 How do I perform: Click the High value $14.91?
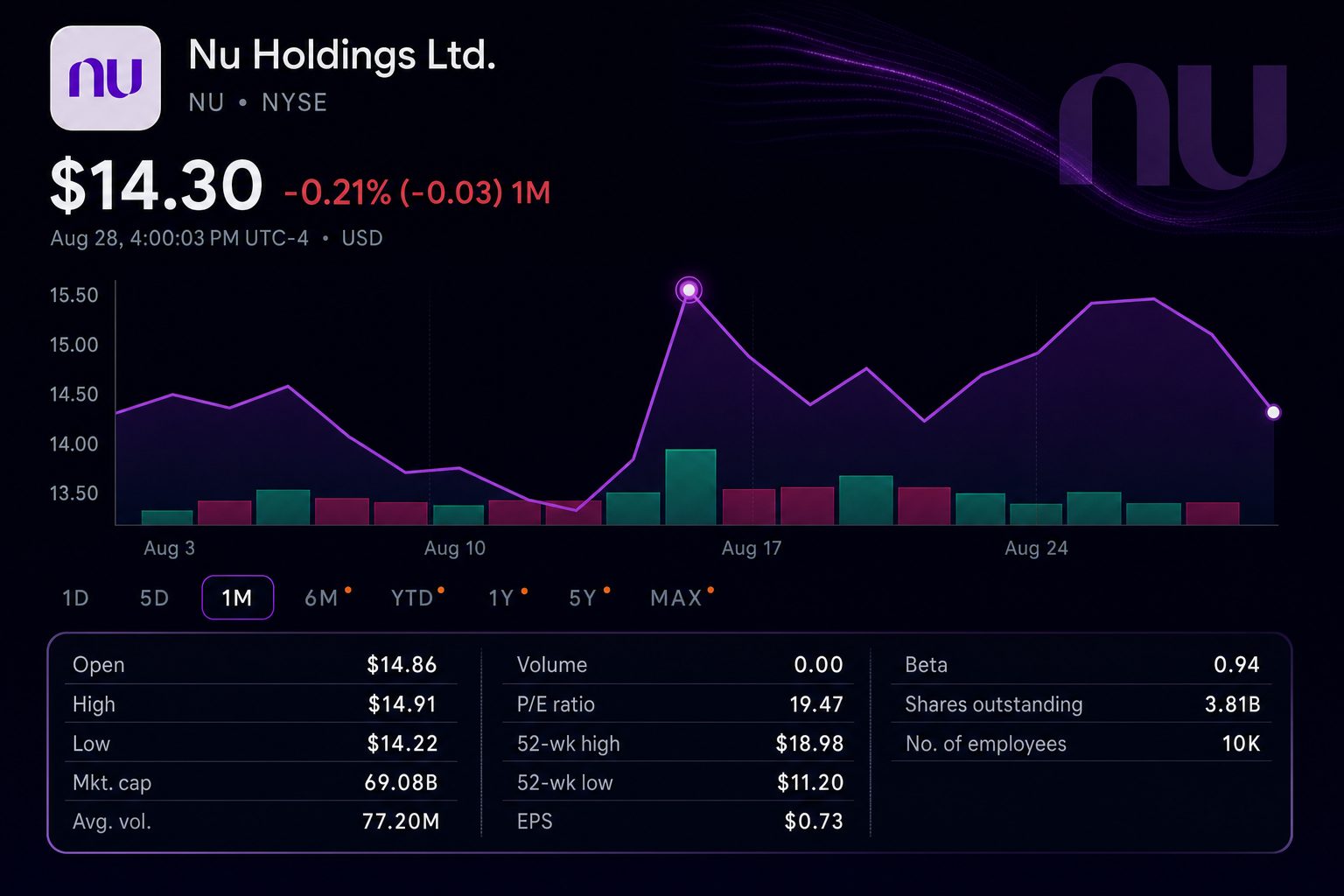coord(402,704)
